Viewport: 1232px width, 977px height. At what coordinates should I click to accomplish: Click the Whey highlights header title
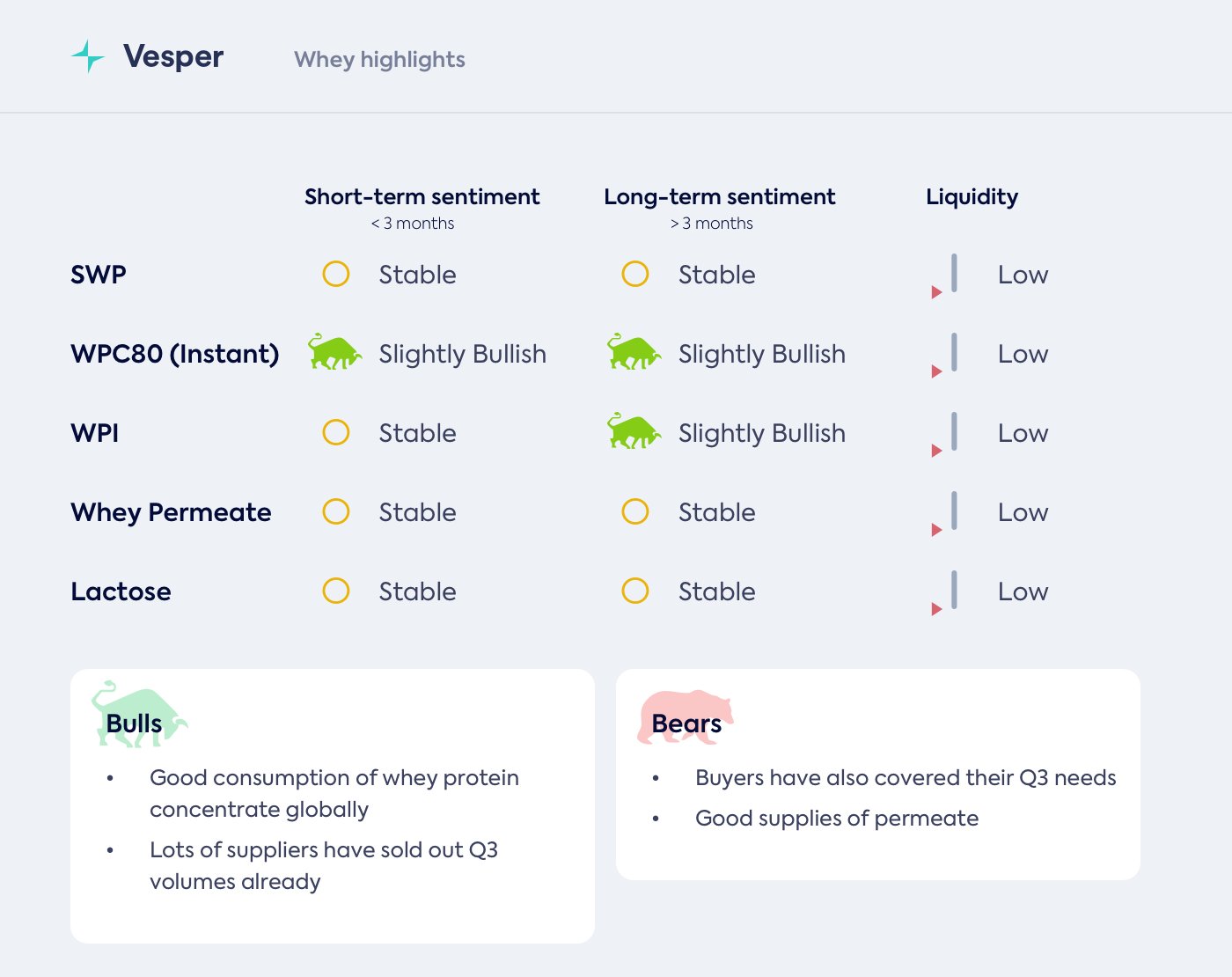click(x=379, y=59)
